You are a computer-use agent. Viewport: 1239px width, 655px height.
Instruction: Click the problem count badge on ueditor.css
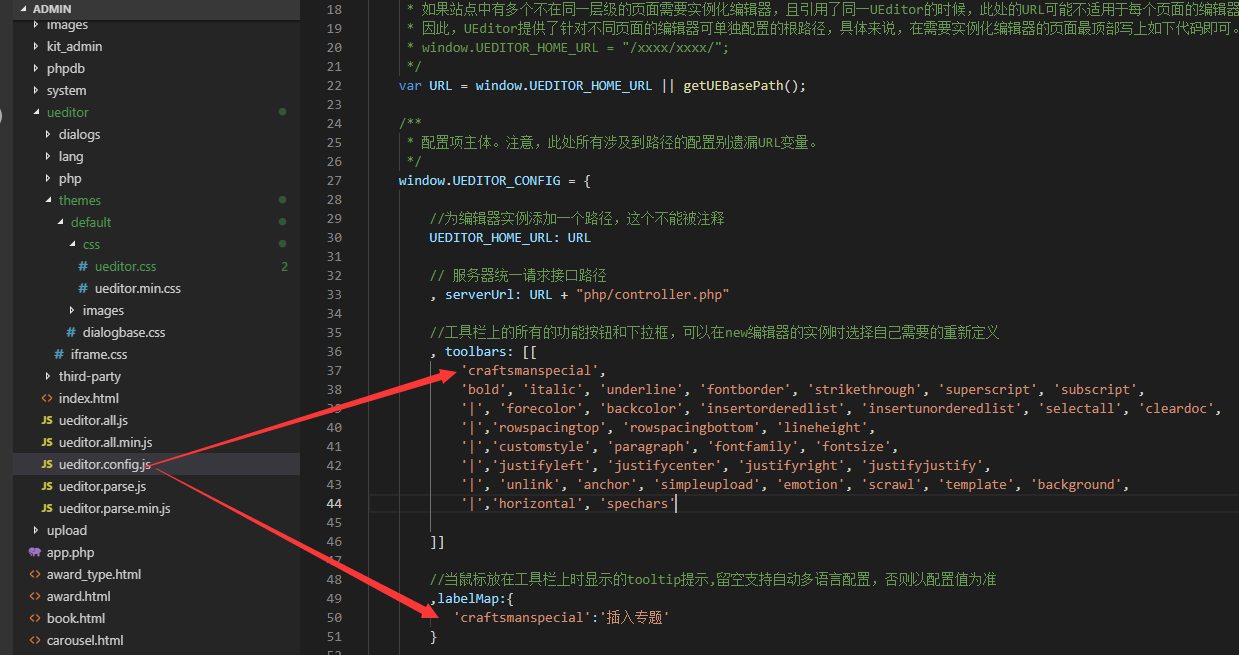coord(284,266)
